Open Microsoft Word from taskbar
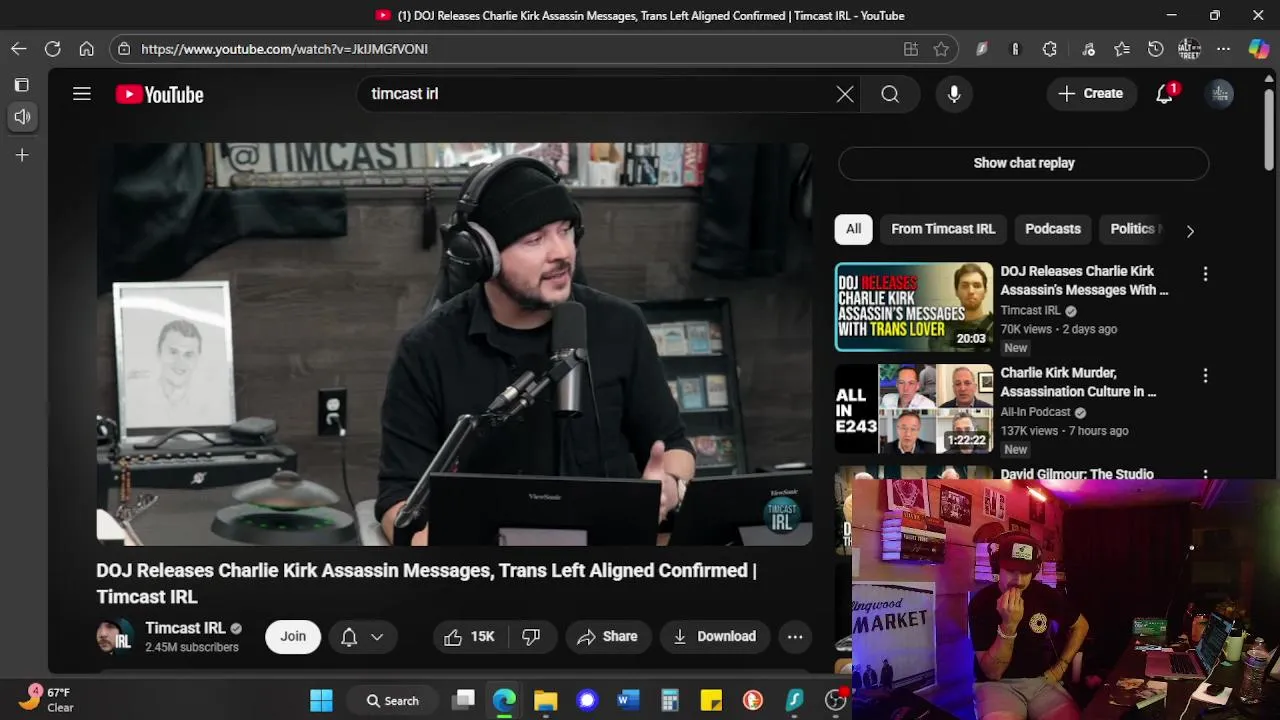The width and height of the screenshot is (1280, 720). pyautogui.click(x=628, y=700)
